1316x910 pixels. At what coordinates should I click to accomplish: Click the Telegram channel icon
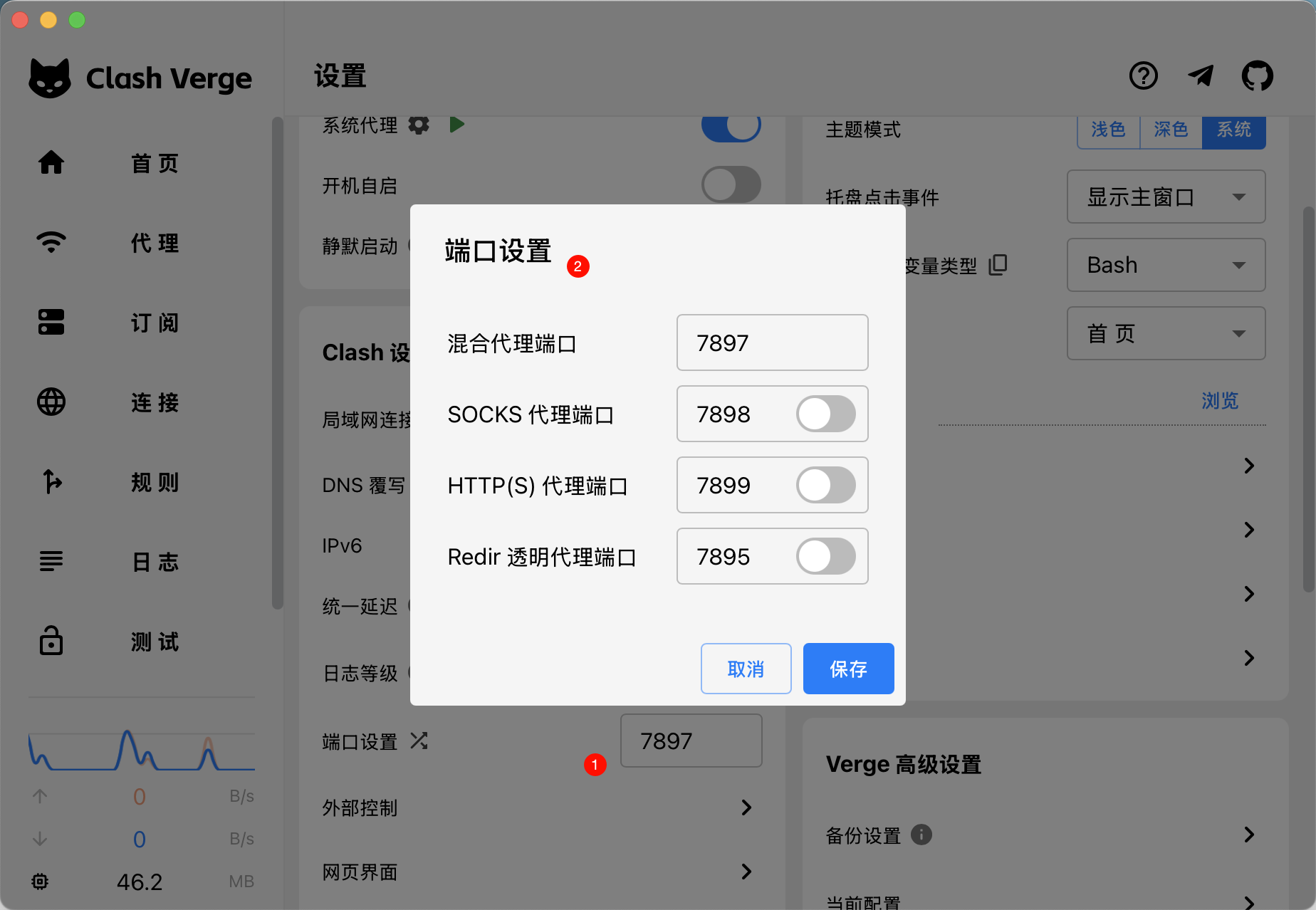click(x=1201, y=75)
